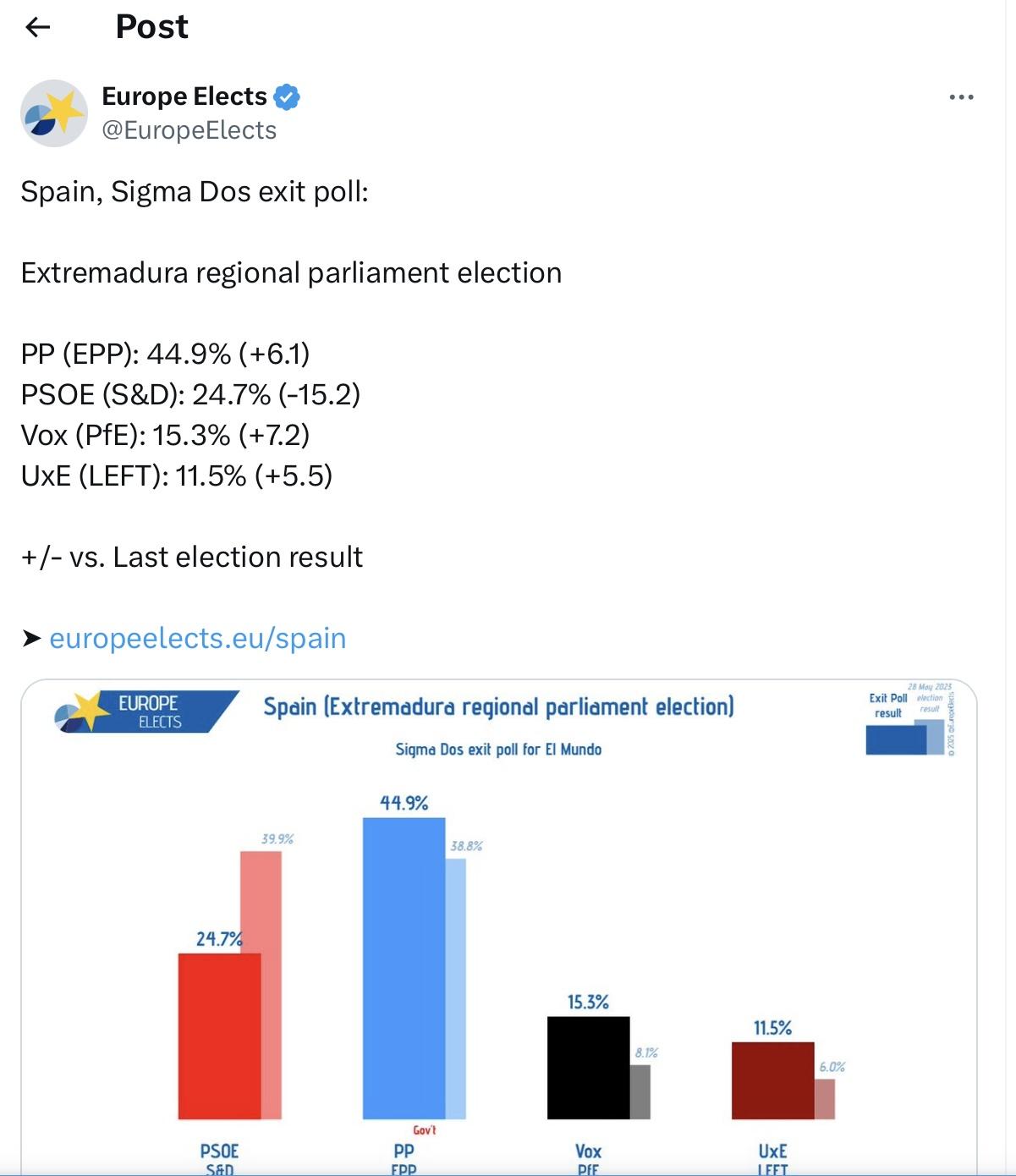The image size is (1016, 1176).
Task: Click the Europe Elects display name
Action: 184,96
